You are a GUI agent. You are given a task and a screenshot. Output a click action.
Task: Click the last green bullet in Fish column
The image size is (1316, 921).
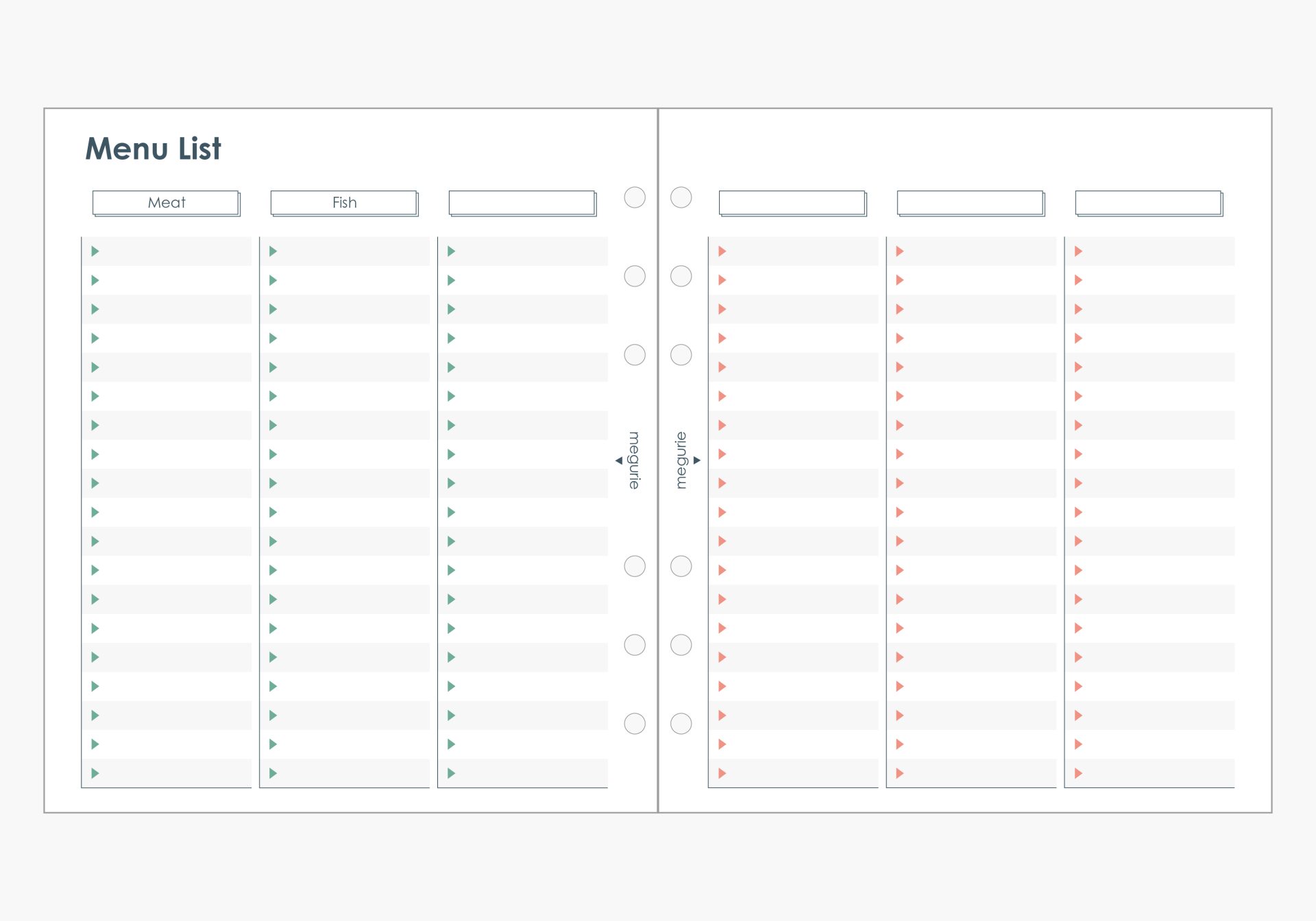pyautogui.click(x=273, y=773)
